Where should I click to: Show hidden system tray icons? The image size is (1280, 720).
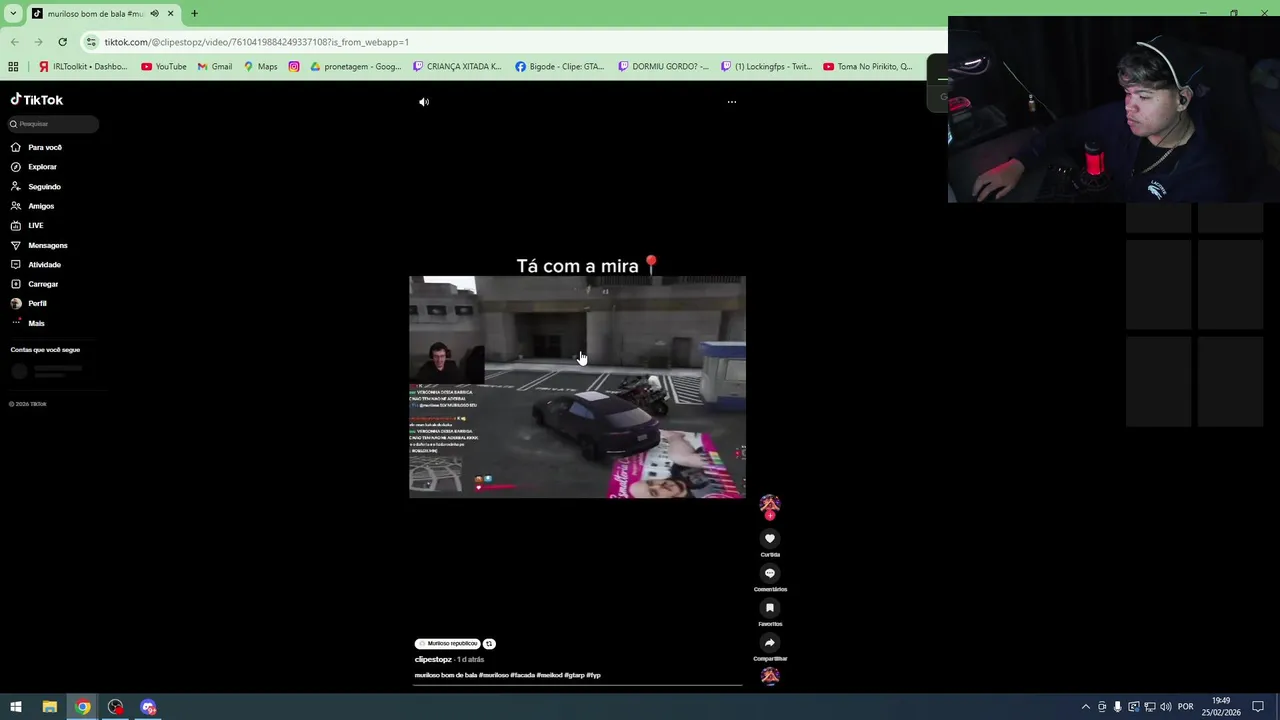[1086, 707]
